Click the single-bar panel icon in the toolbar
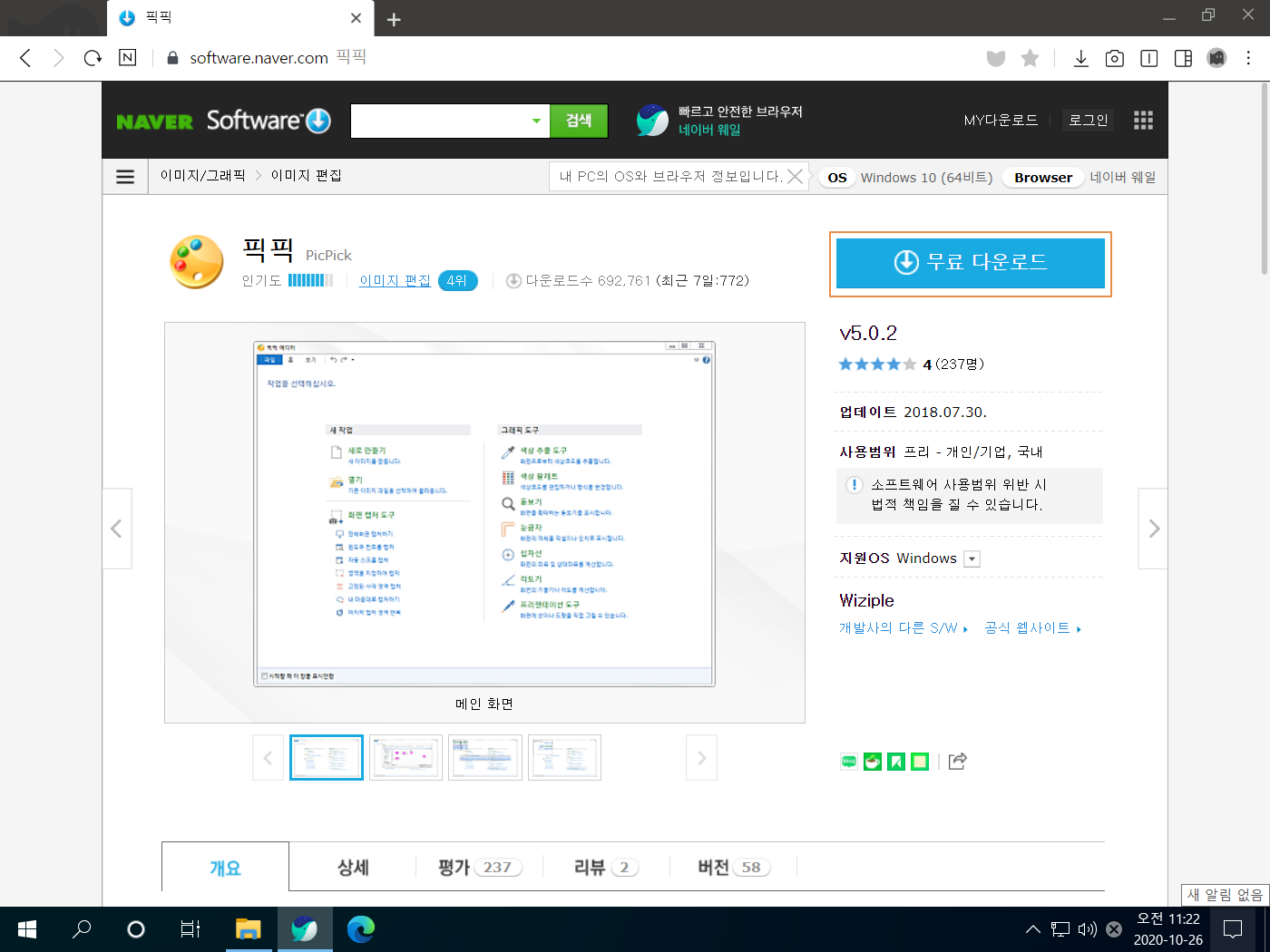1270x952 pixels. [x=1148, y=58]
